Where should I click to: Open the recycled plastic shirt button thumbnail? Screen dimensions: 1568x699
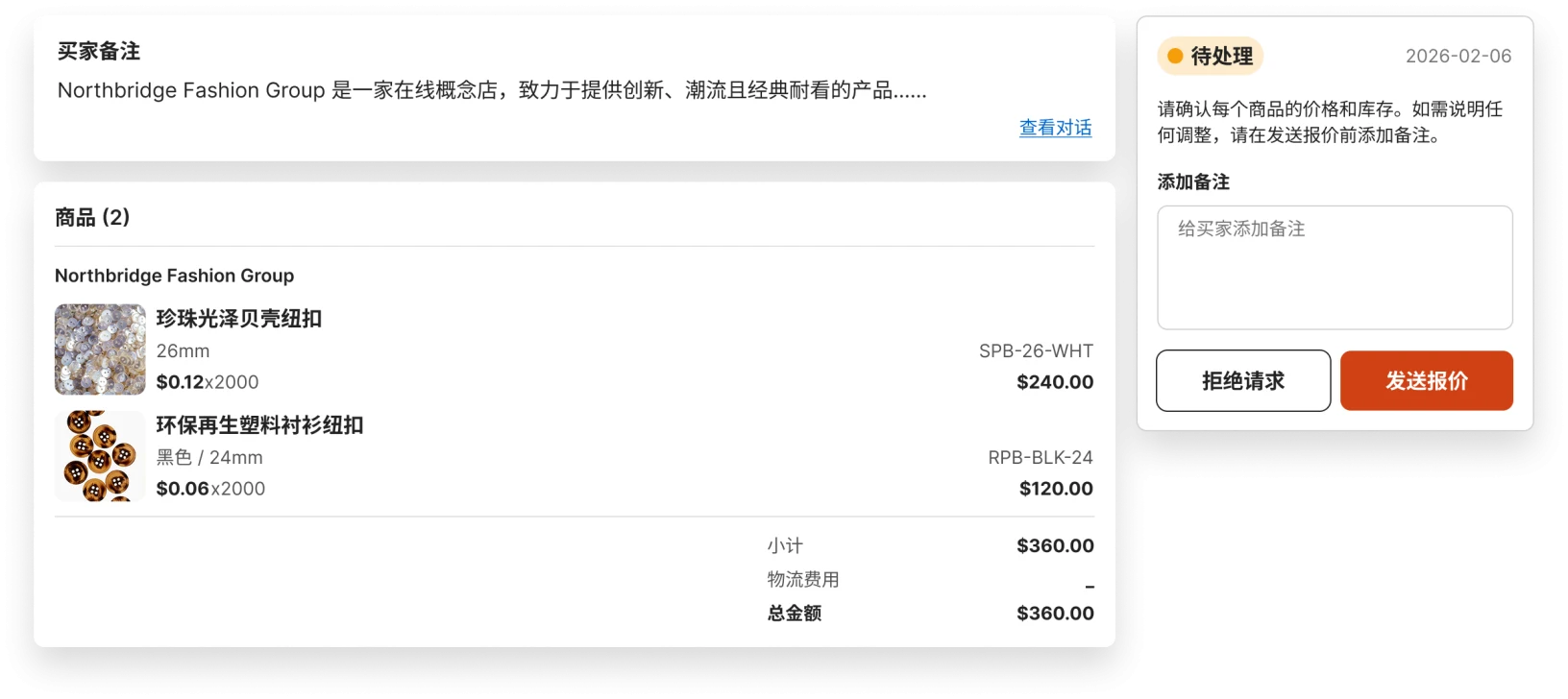100,456
